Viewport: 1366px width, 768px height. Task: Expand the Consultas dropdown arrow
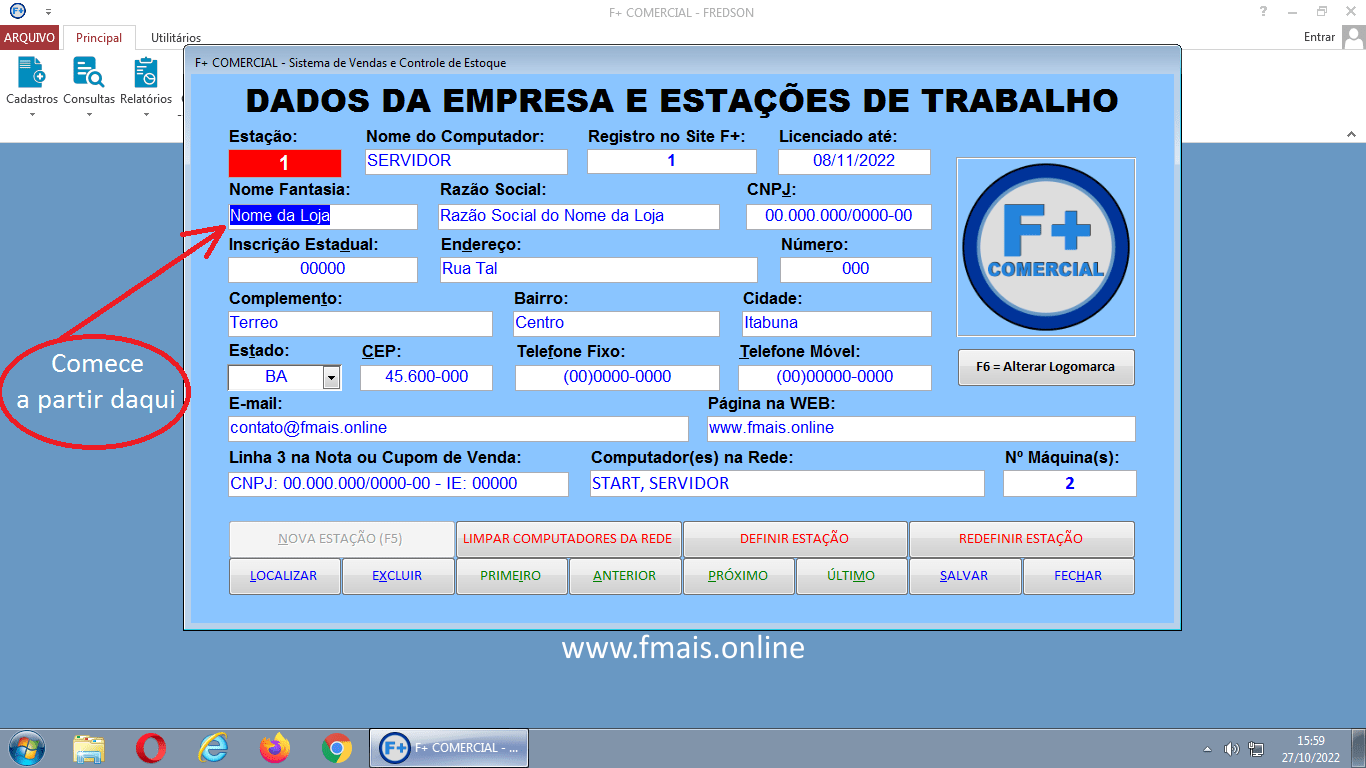[x=89, y=114]
